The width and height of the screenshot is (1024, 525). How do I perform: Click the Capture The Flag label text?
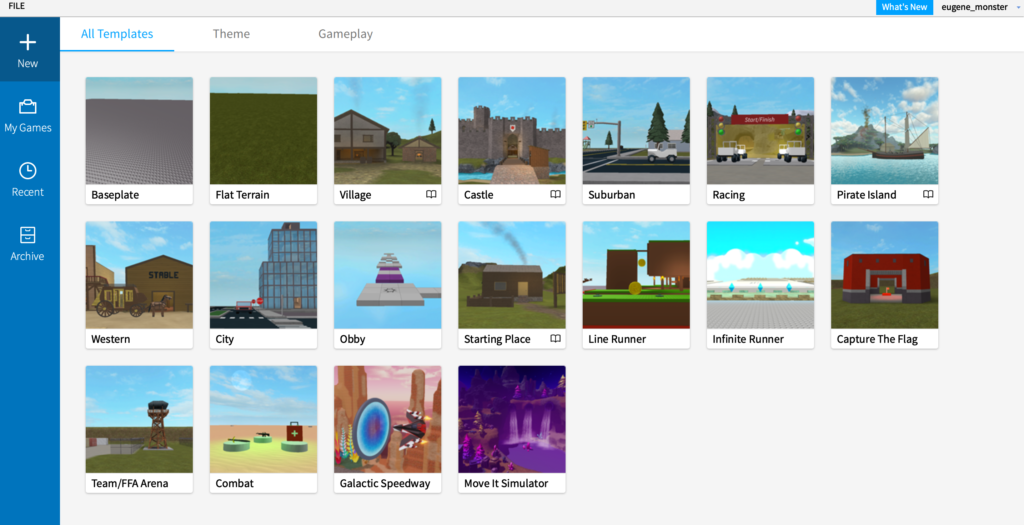pyautogui.click(x=877, y=339)
